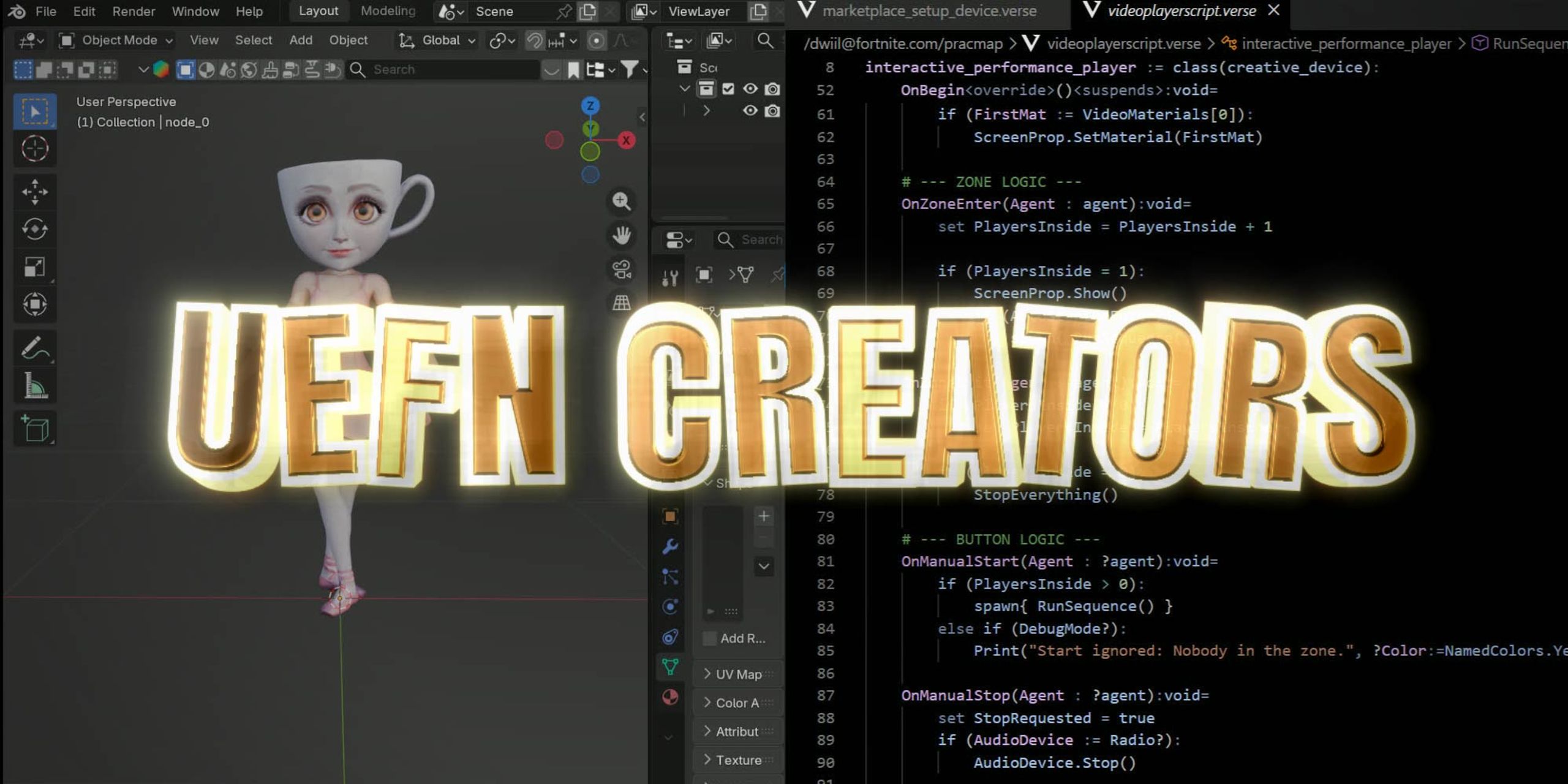This screenshot has width=1568, height=784.
Task: Expand the UV Map panel
Action: coord(738,674)
